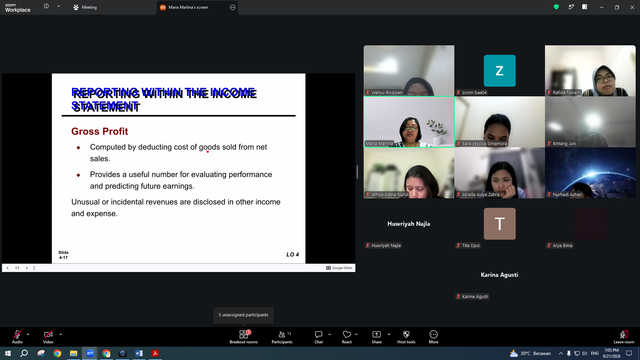Click the LO 4 label on slide
This screenshot has width=640, height=360.
click(x=292, y=254)
